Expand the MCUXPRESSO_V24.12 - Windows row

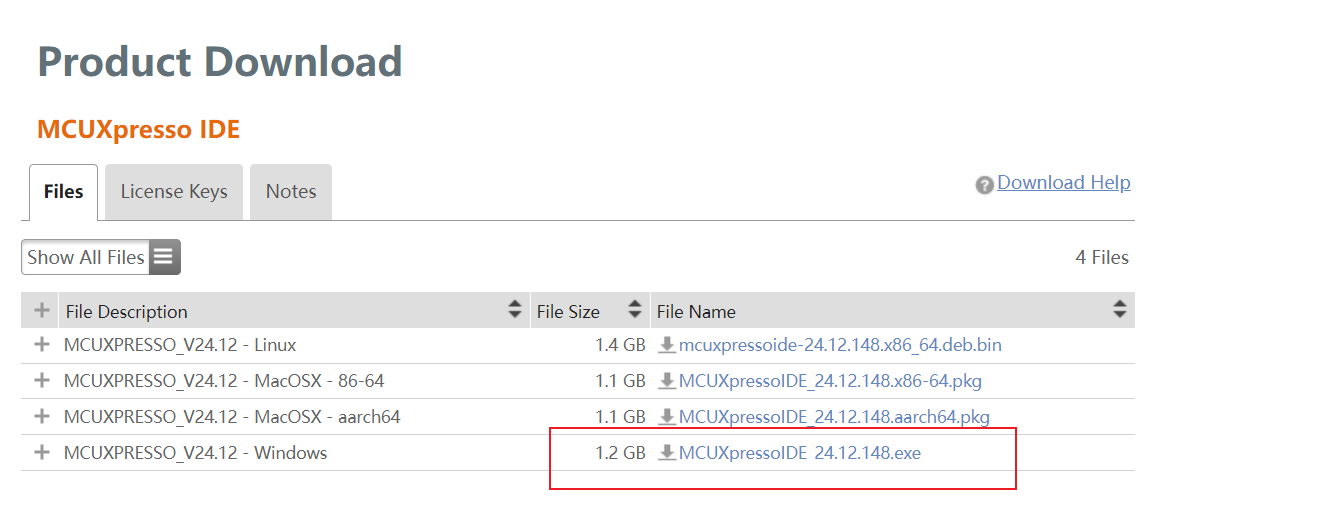click(42, 453)
